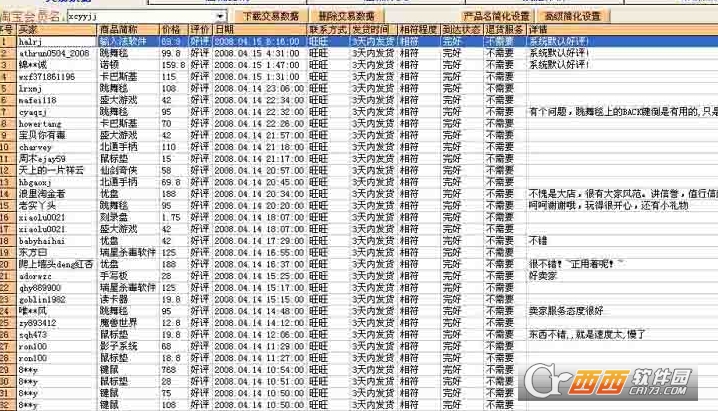This screenshot has width=718, height=411.
Task: Click buyer 天上的一片祥云
Action: tap(51, 170)
